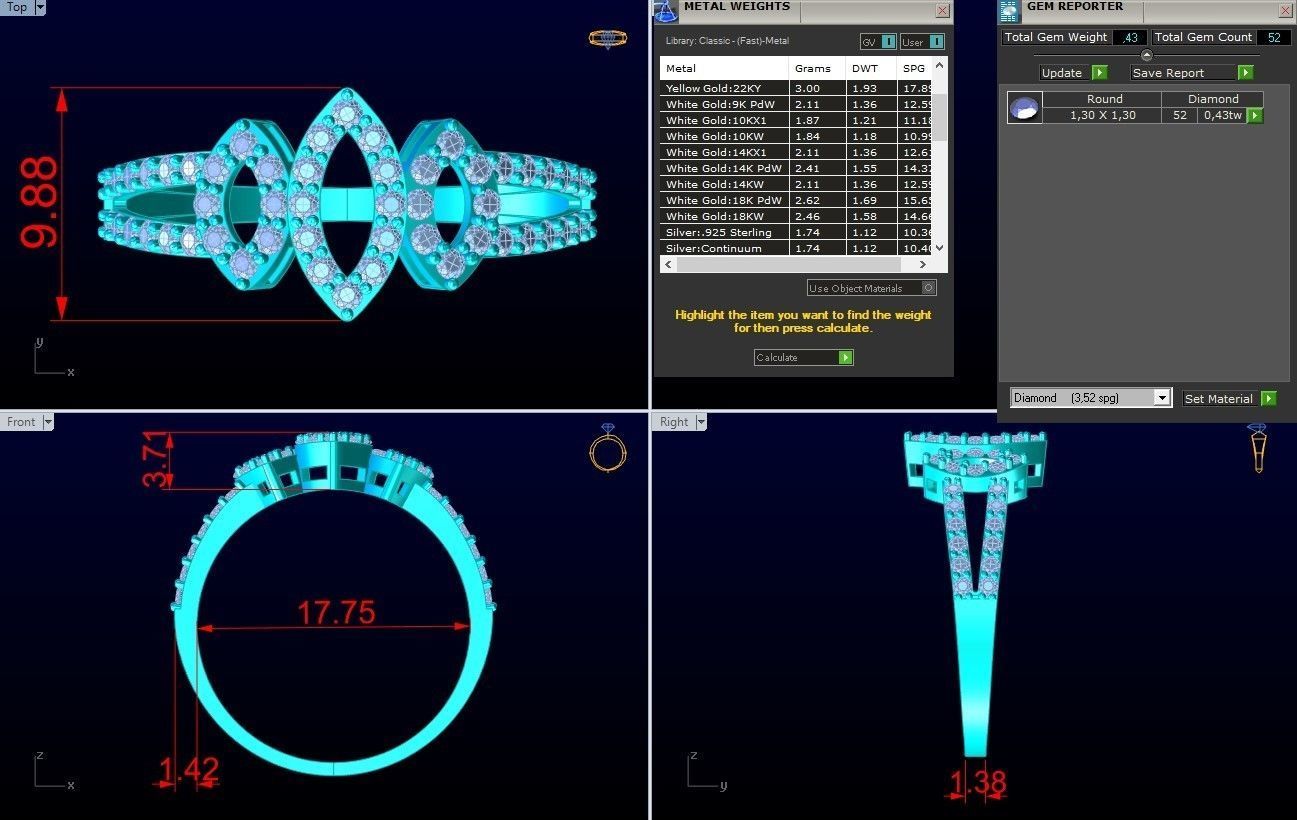
Task: Click the green arrow next to Set Material
Action: [1268, 398]
